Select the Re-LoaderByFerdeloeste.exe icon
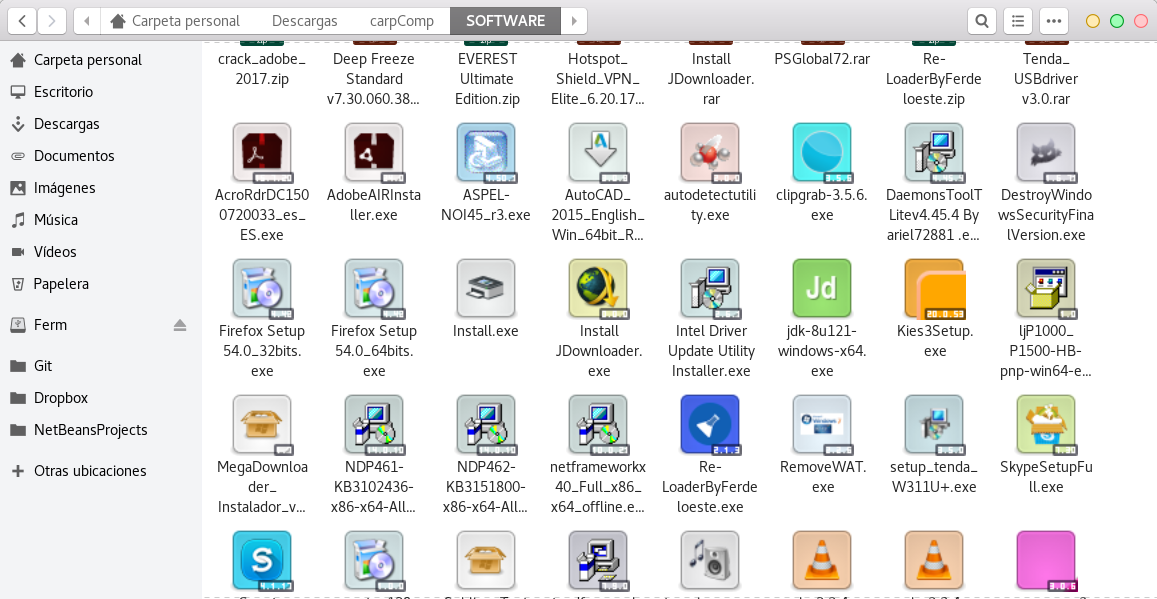Viewport: 1157px width, 599px height. pyautogui.click(x=710, y=424)
